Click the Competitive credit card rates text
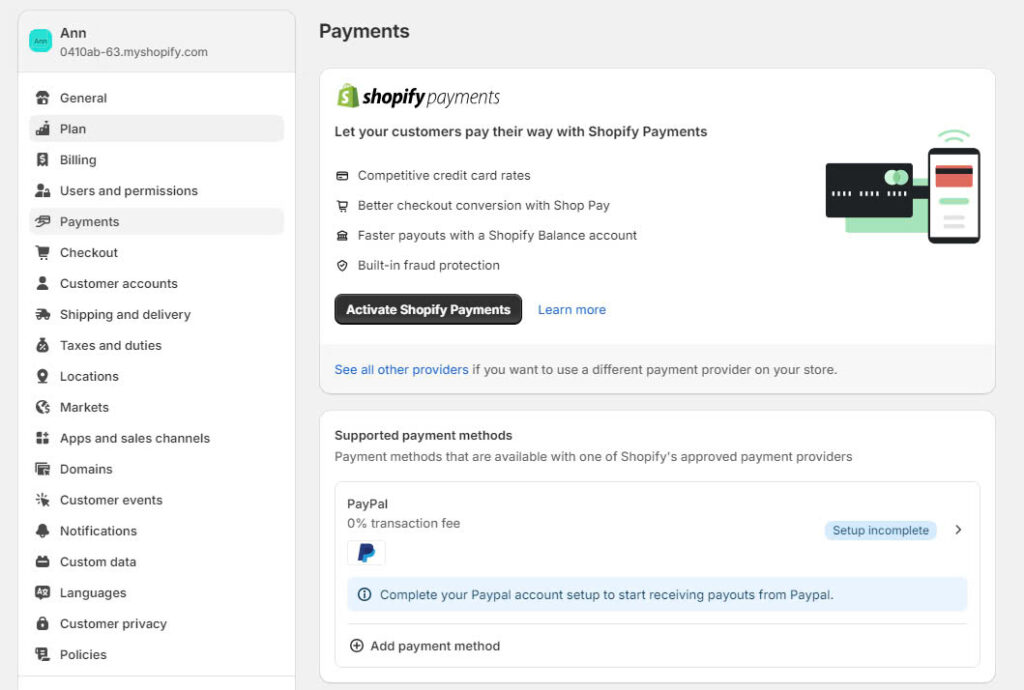Image resolution: width=1024 pixels, height=690 pixels. pos(444,176)
